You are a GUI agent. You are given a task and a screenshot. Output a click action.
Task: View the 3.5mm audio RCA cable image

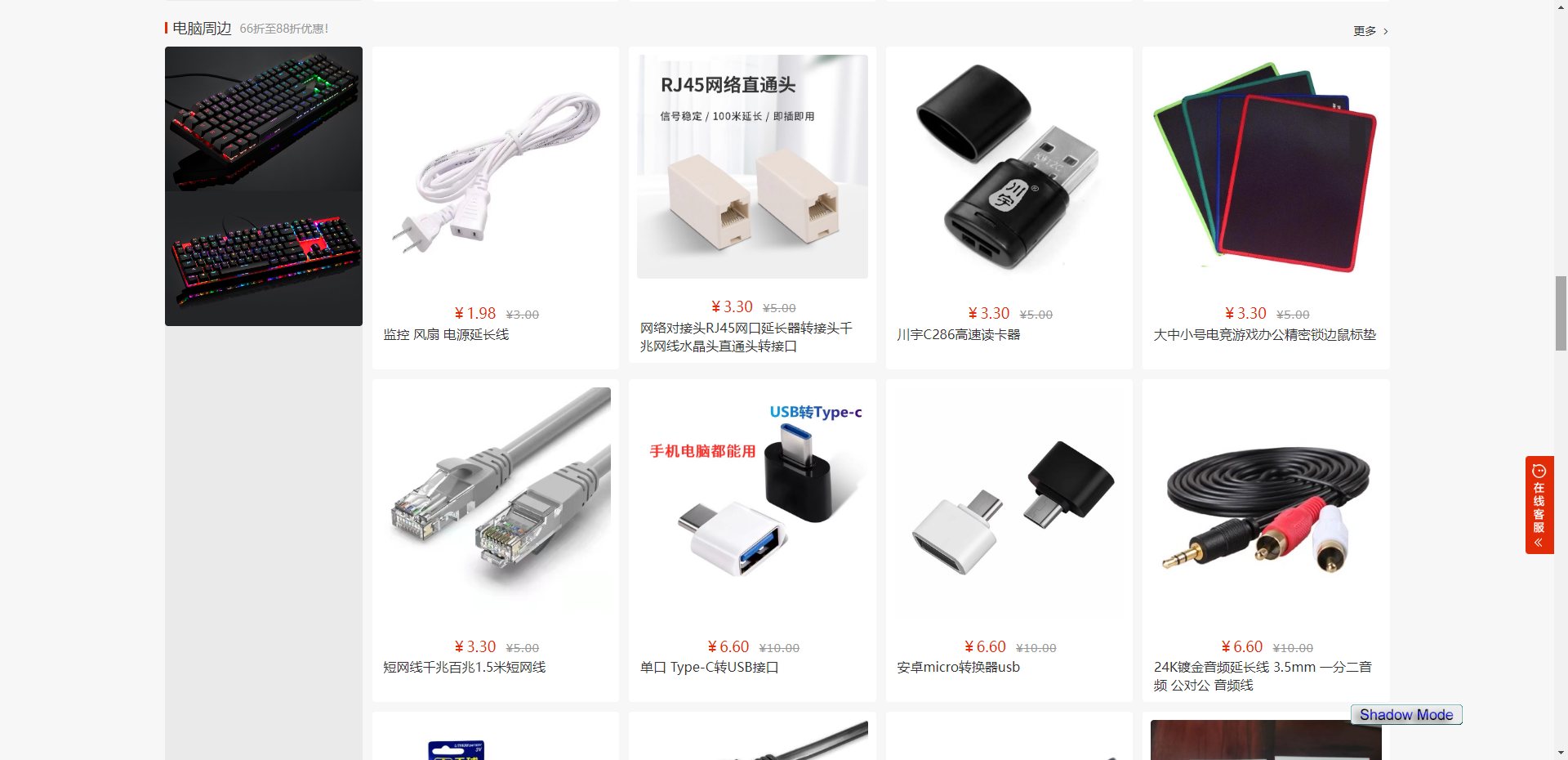[1266, 503]
